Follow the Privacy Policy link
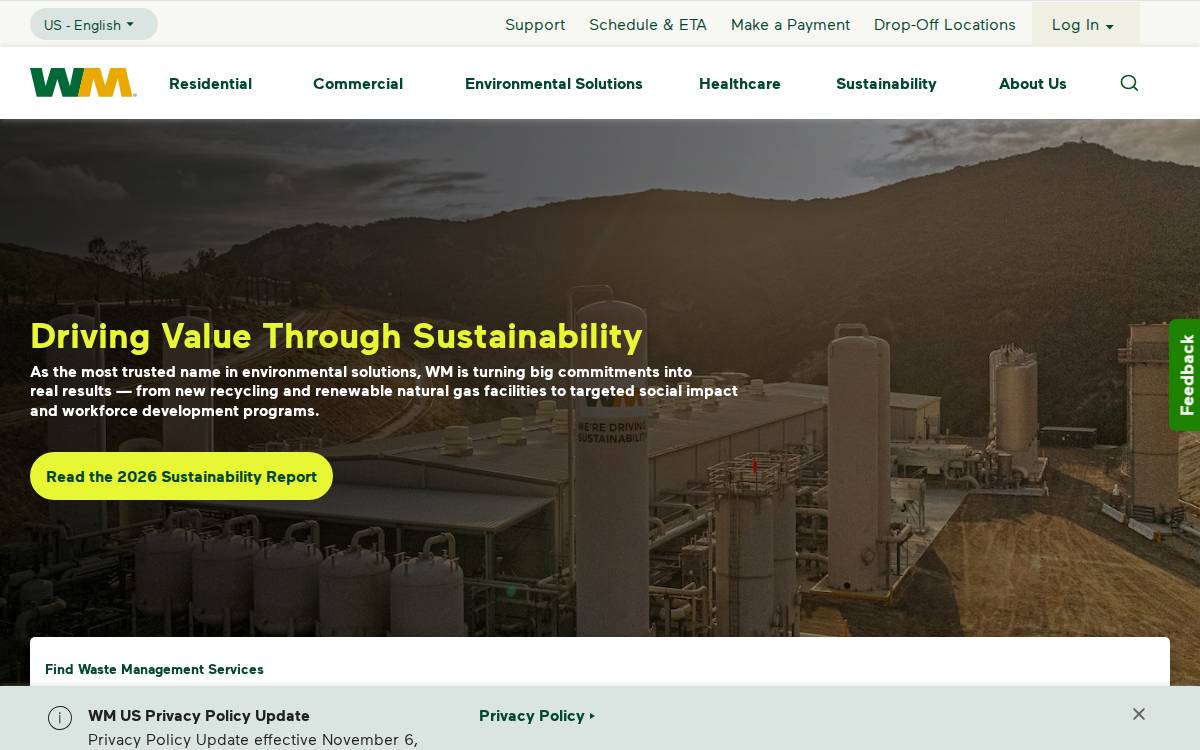1200x750 pixels. point(537,716)
